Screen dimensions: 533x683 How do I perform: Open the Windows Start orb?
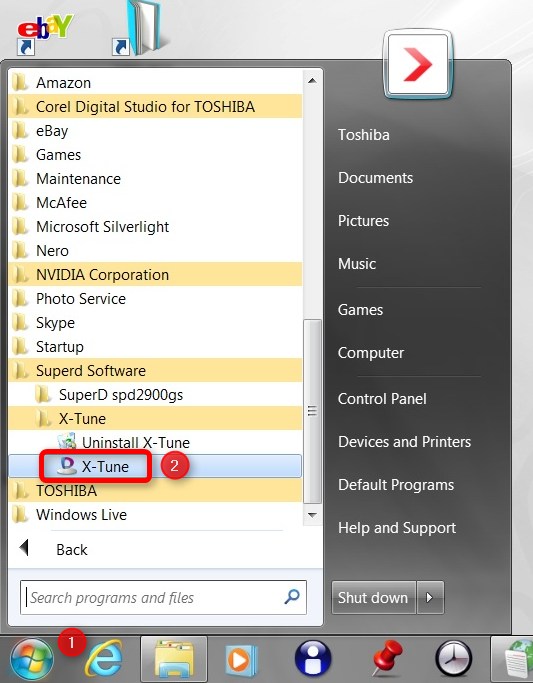point(31,659)
